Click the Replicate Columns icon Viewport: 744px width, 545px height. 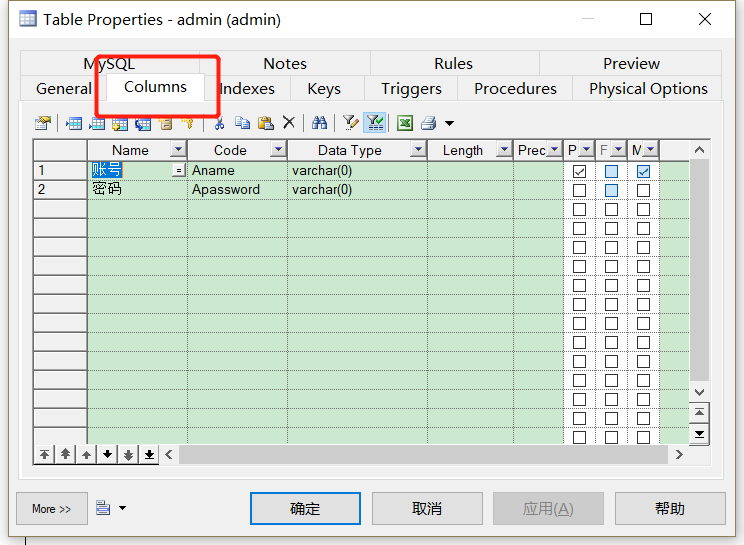point(143,123)
